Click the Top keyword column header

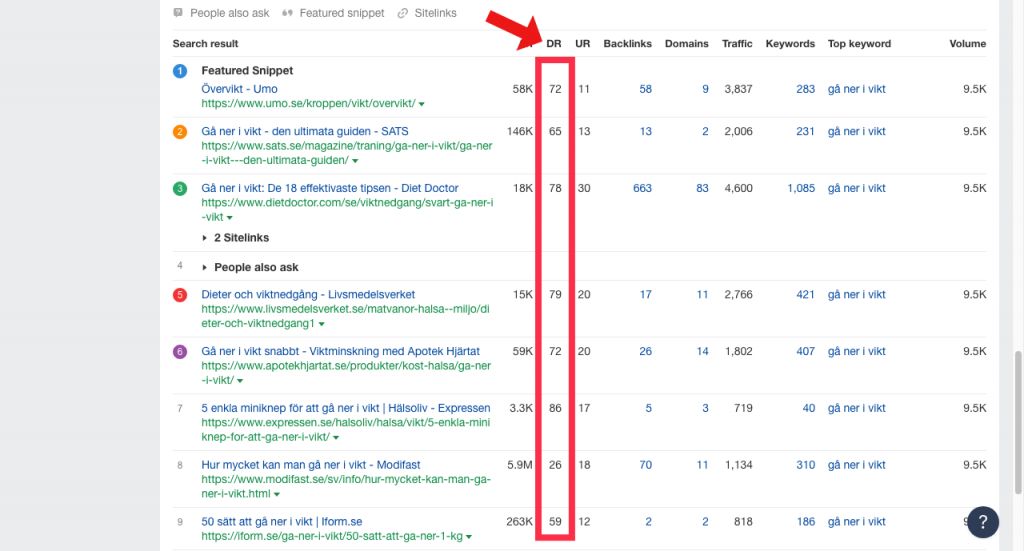point(859,44)
